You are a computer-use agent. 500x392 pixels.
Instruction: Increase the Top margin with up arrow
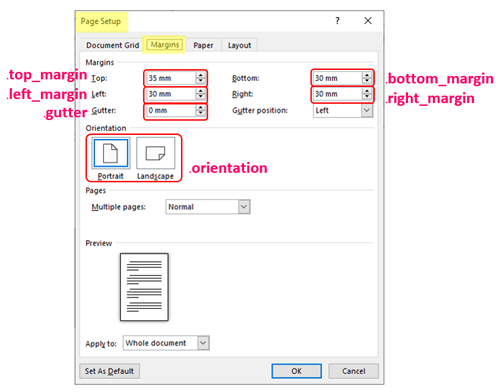click(x=200, y=75)
